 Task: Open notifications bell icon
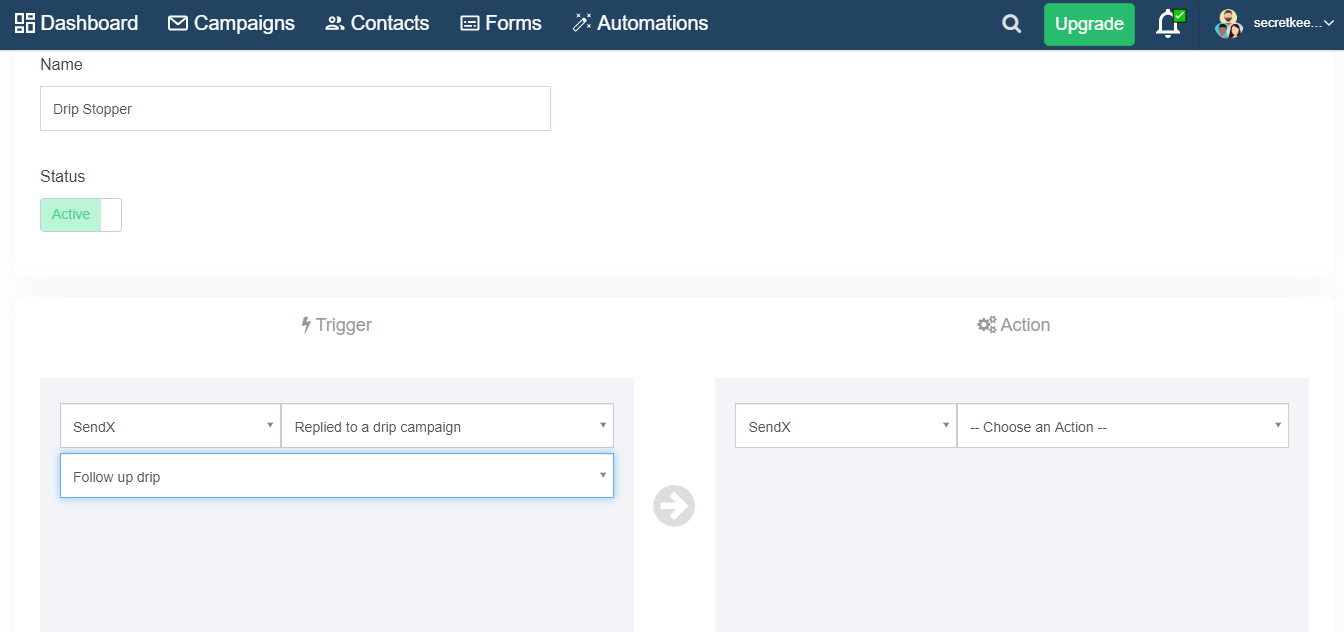[1168, 24]
